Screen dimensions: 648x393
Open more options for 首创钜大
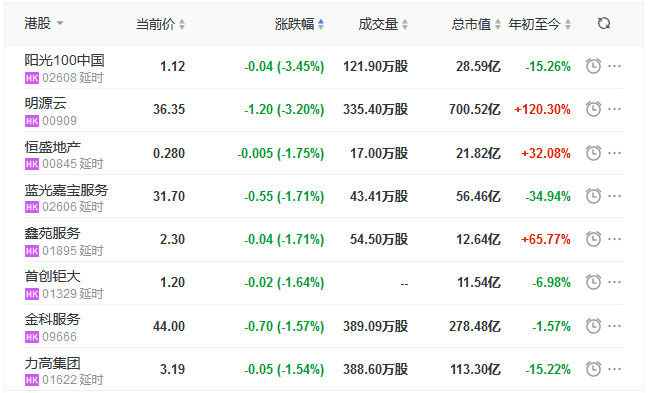coord(615,282)
